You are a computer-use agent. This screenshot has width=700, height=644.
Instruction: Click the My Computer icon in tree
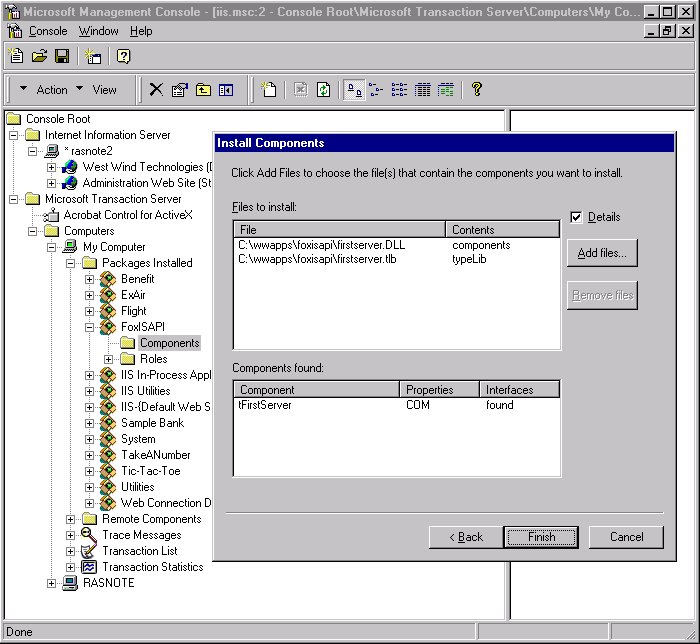click(70, 247)
